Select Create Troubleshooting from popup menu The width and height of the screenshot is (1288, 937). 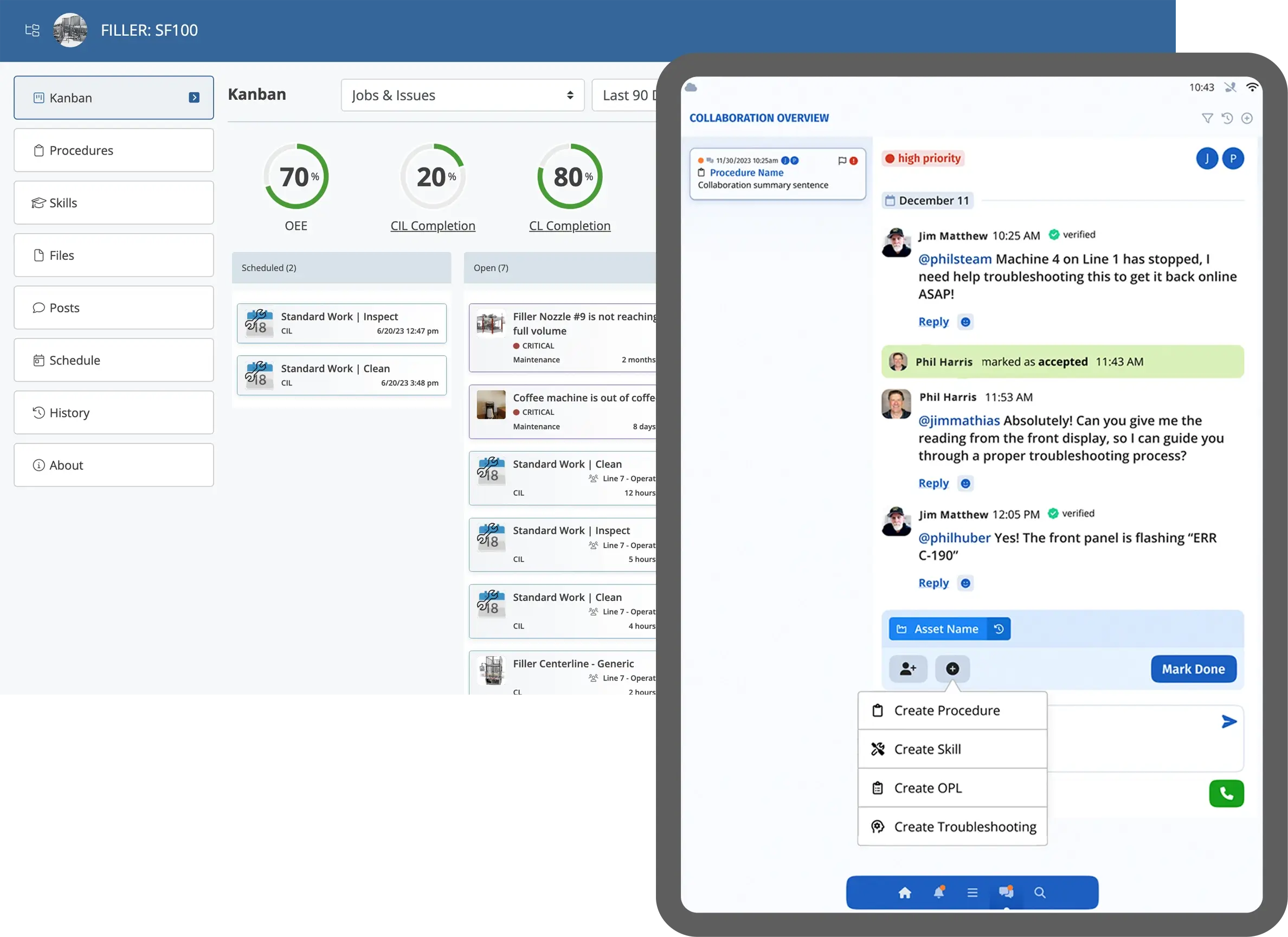tap(952, 827)
